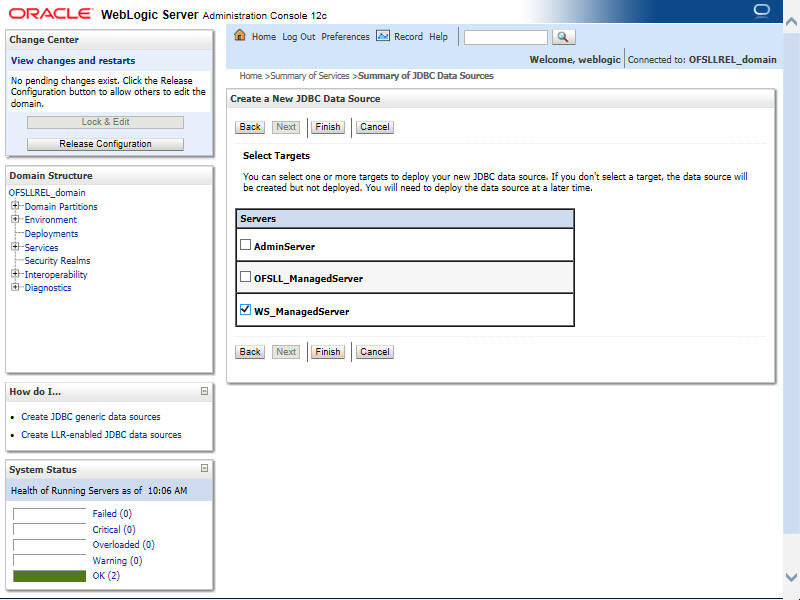Click the bottom Finish button
Screen dimensions: 800x600
click(328, 352)
